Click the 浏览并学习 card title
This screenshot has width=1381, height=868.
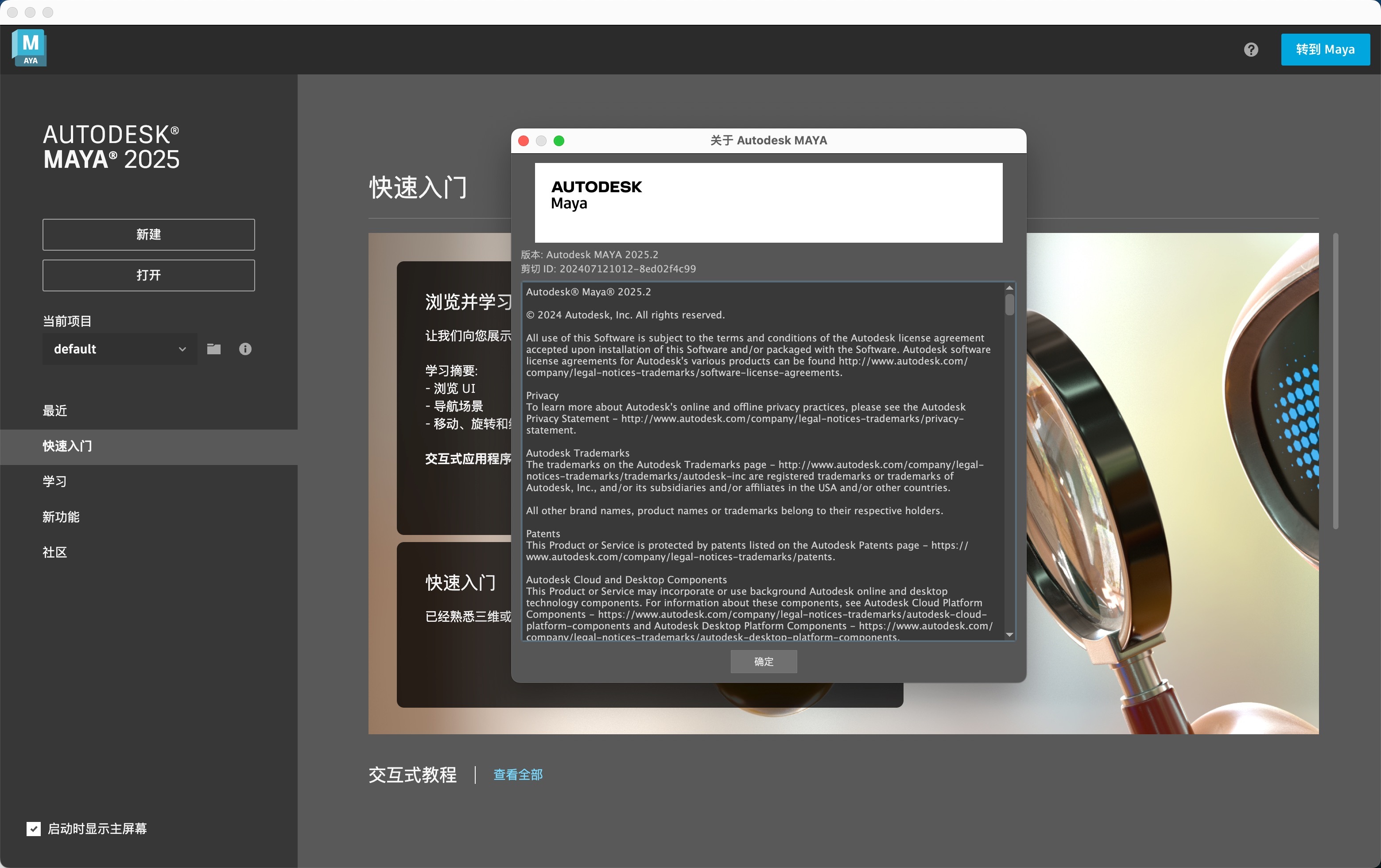[469, 302]
